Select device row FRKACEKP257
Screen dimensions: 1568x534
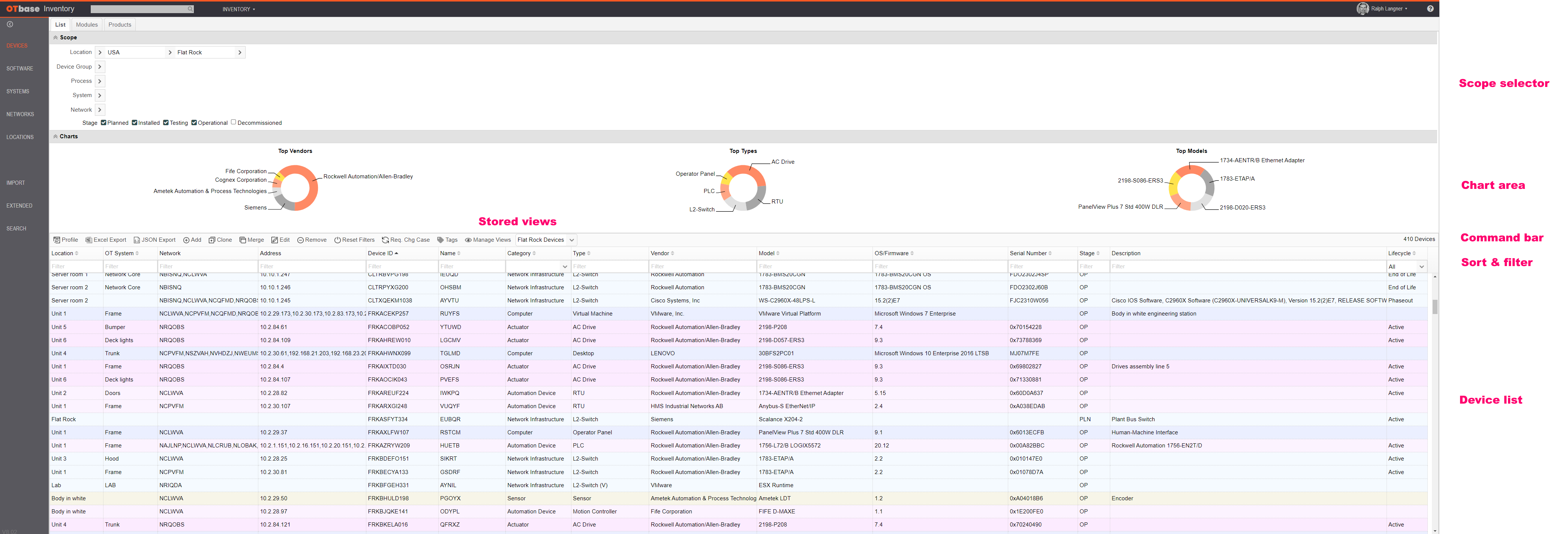738,314
